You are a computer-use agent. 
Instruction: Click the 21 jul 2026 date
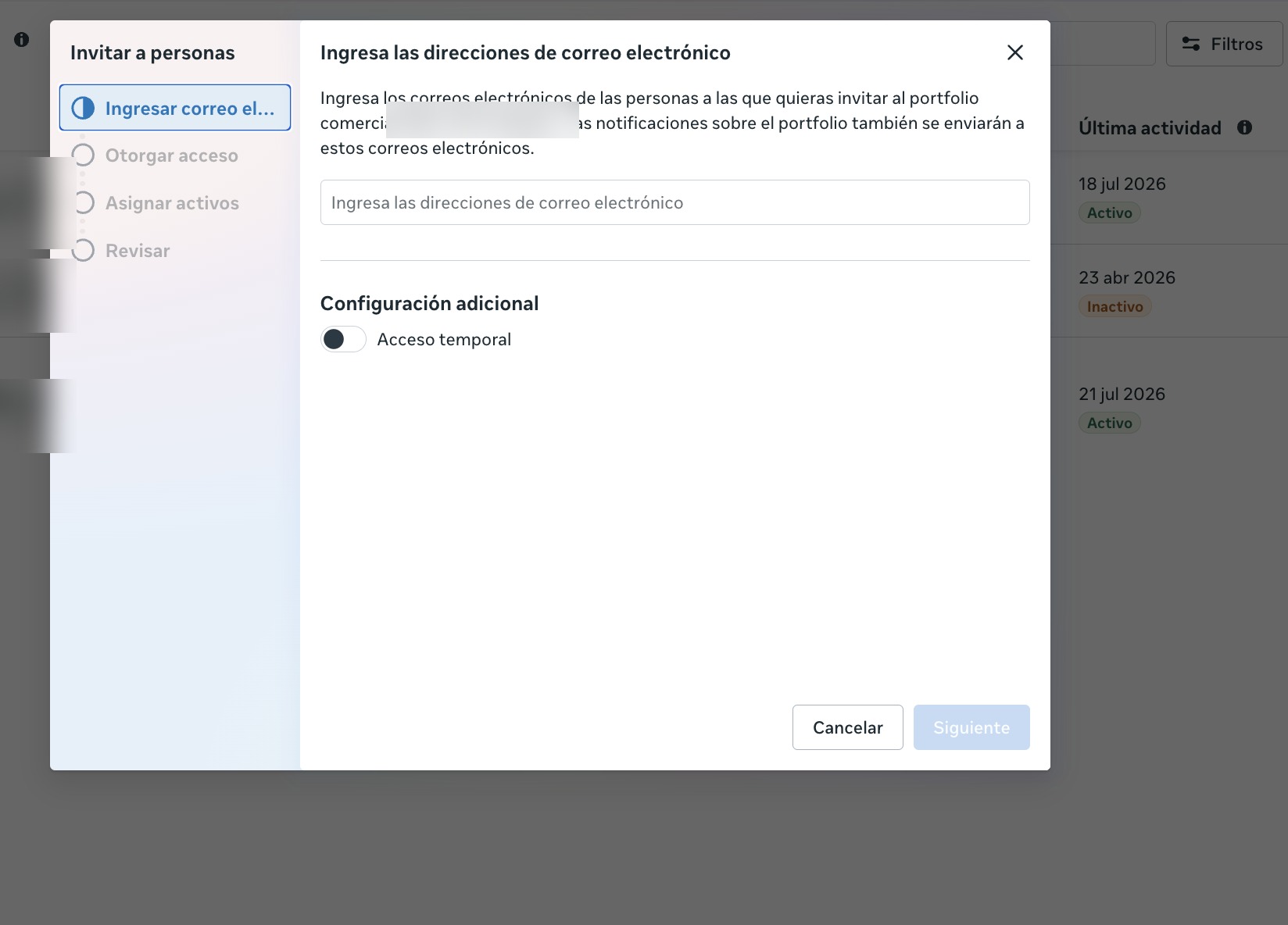point(1122,394)
